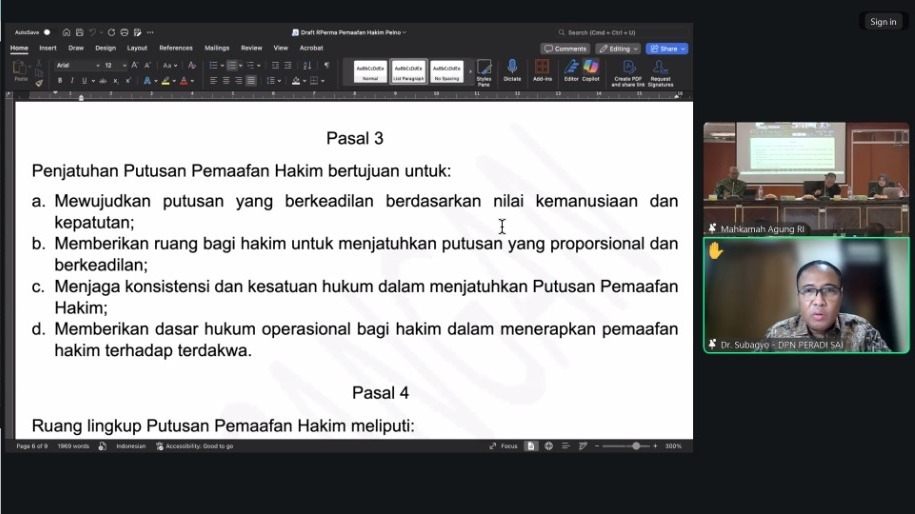Image resolution: width=915 pixels, height=514 pixels.
Task: Toggle the AutoSave switch
Action: point(46,32)
